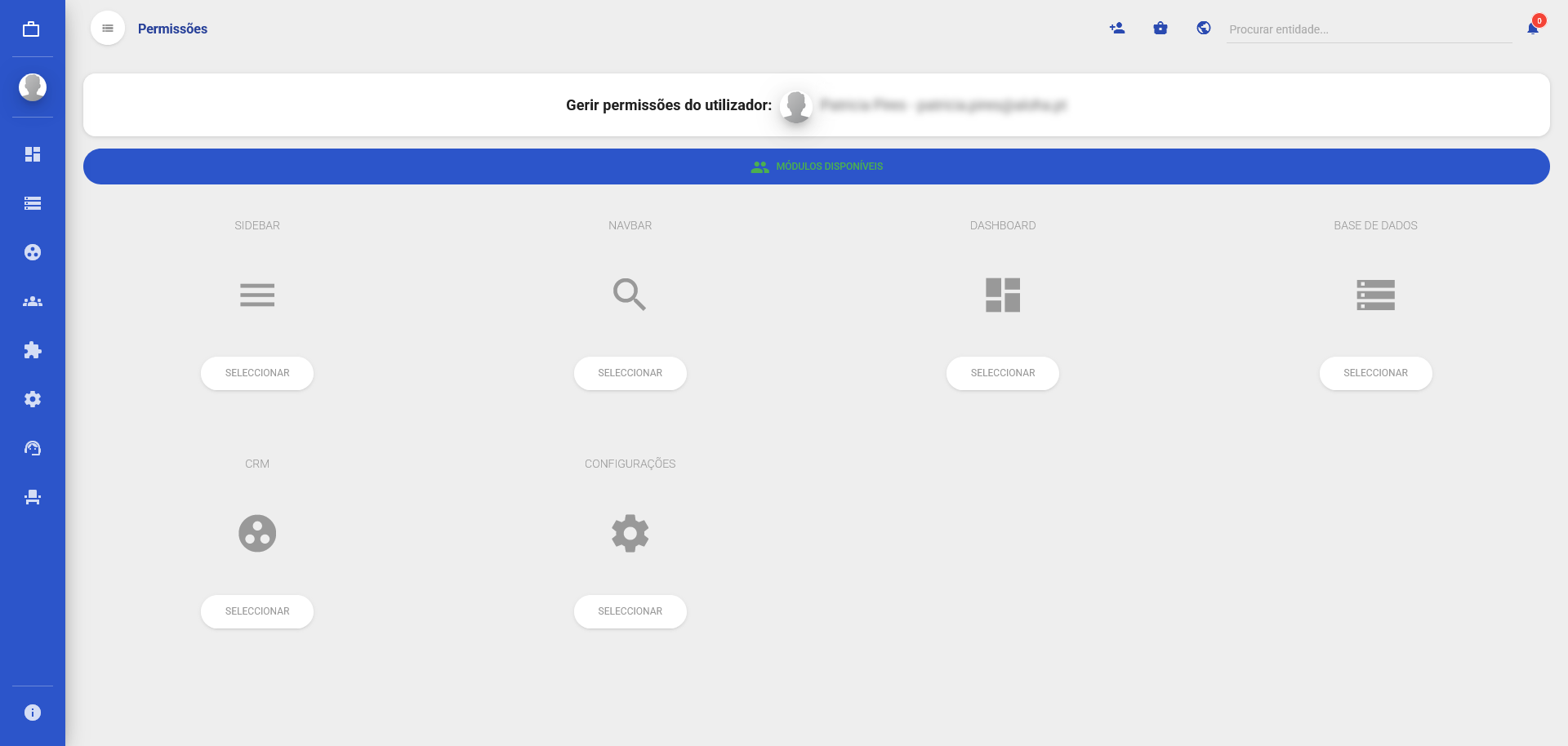Select the Sidebar module with Seleccionar
Viewport: 1568px width, 746px height.
[257, 373]
